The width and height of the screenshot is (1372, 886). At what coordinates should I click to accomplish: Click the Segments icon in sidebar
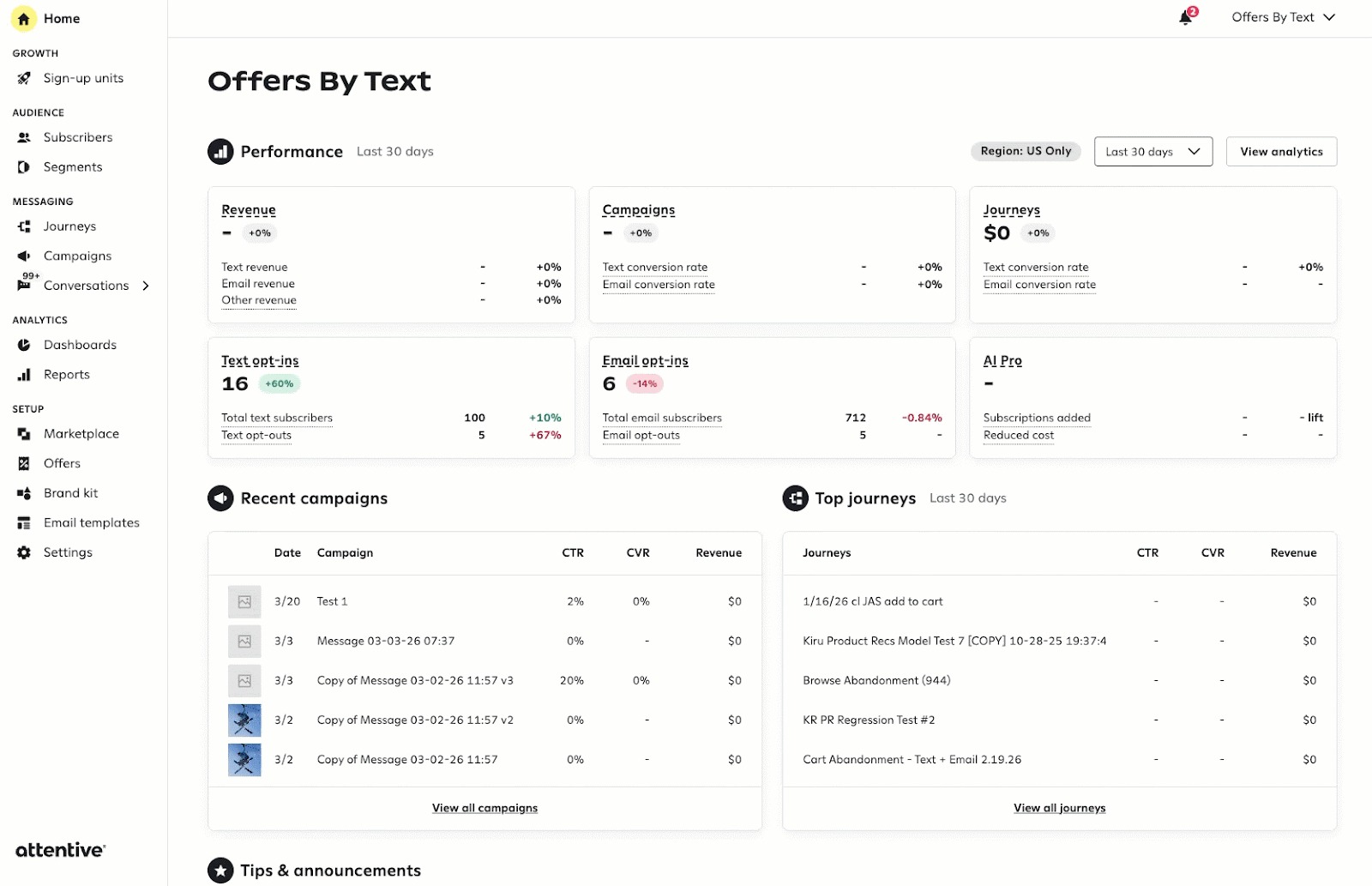point(24,167)
